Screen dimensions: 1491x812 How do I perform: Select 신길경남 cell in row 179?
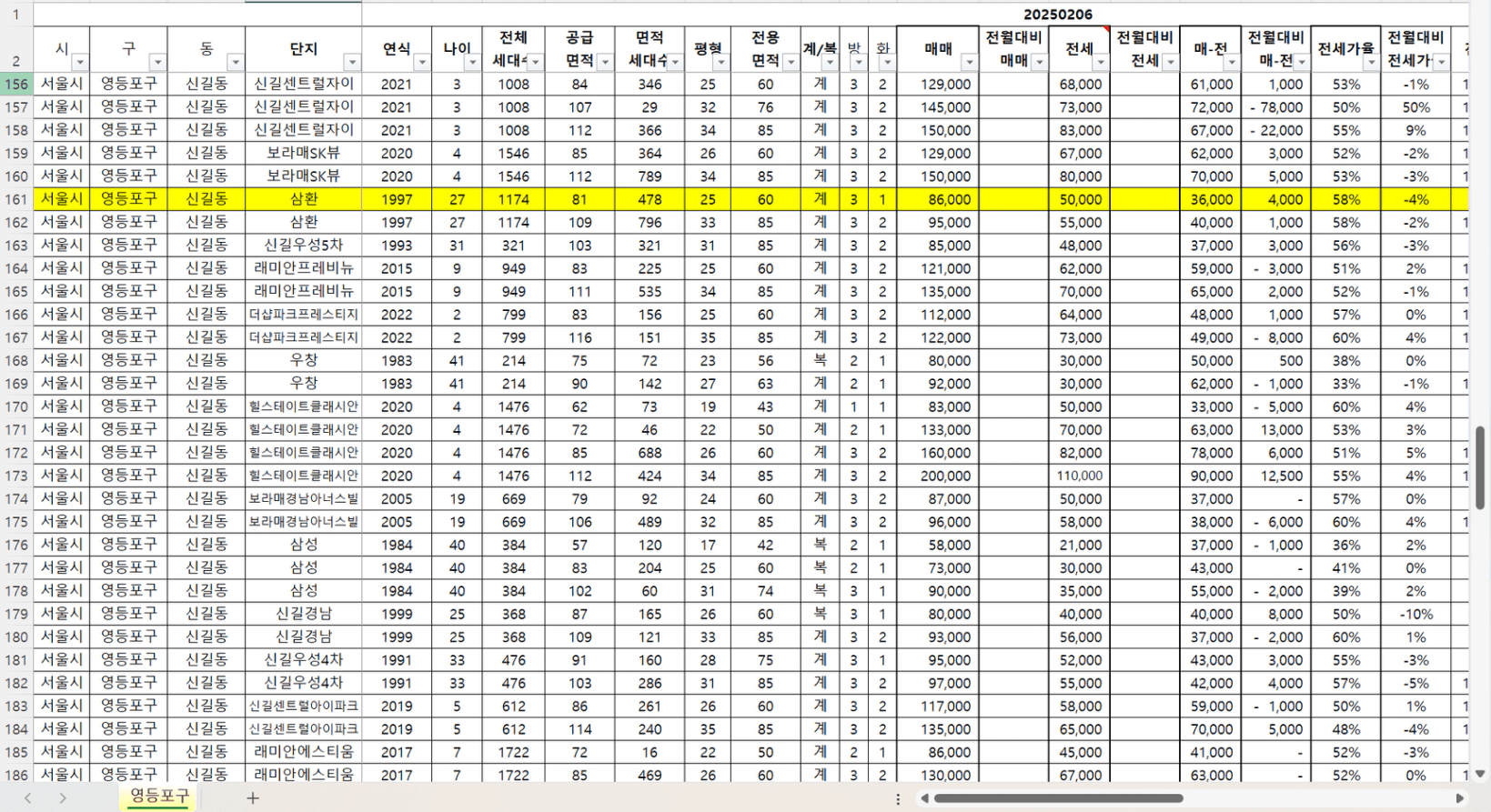pos(304,614)
